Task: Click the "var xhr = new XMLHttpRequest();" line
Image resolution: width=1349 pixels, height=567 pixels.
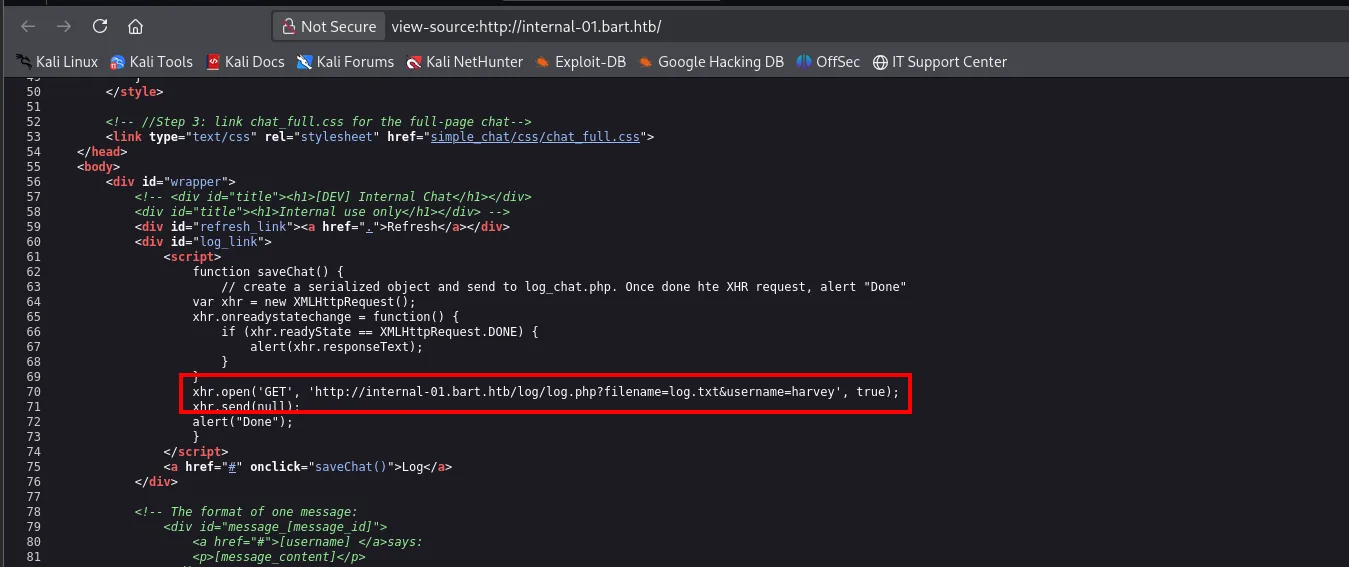Action: (x=304, y=301)
